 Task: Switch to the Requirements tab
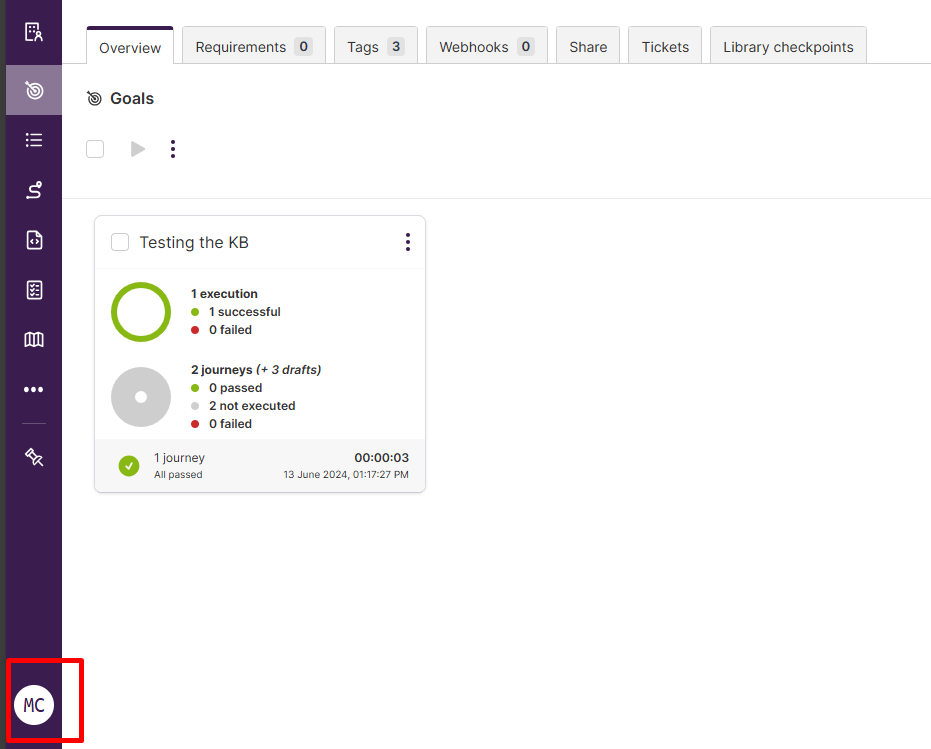(253, 47)
